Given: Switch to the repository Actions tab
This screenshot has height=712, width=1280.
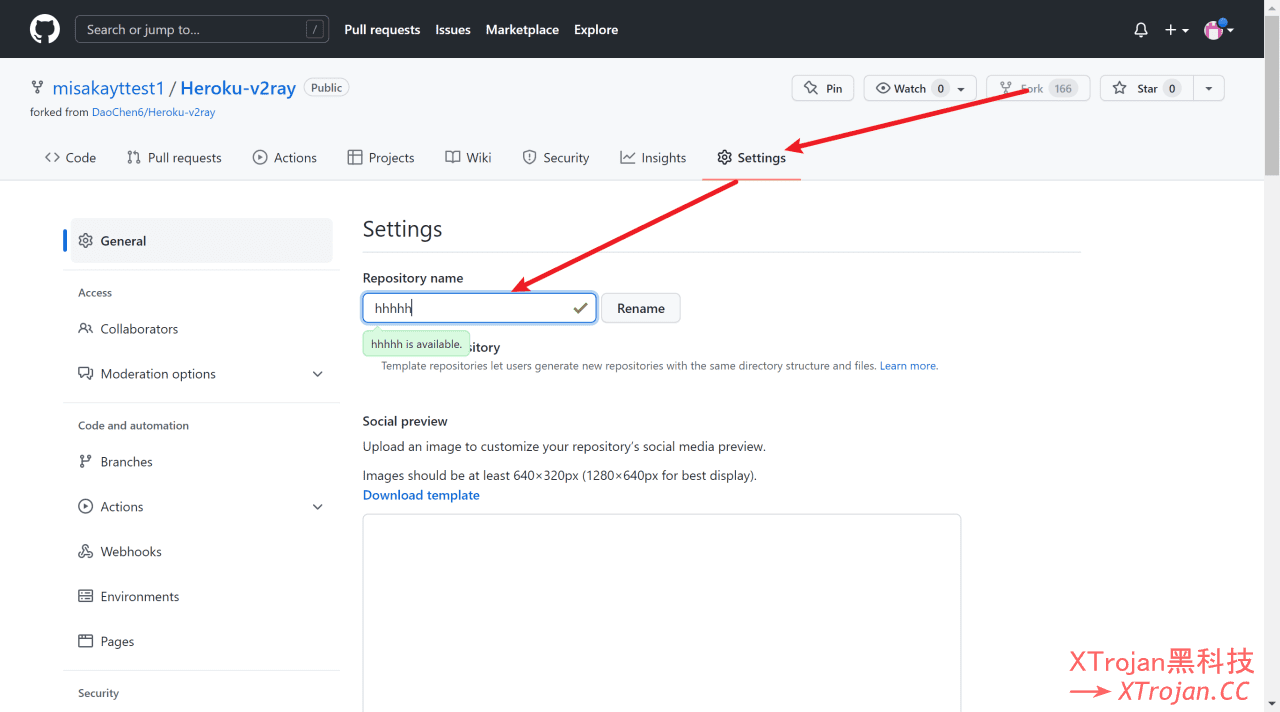Looking at the screenshot, I should pos(285,157).
